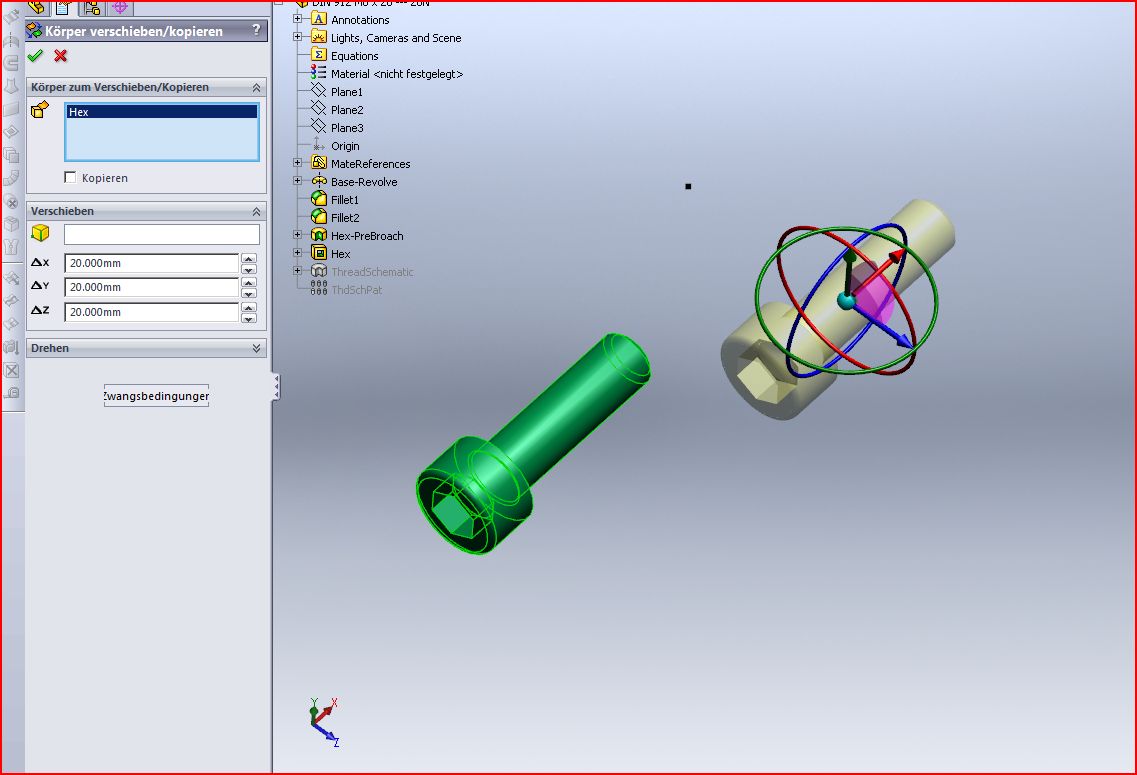Click the red X-axis arrow on triad
This screenshot has height=775, width=1137.
[898, 256]
